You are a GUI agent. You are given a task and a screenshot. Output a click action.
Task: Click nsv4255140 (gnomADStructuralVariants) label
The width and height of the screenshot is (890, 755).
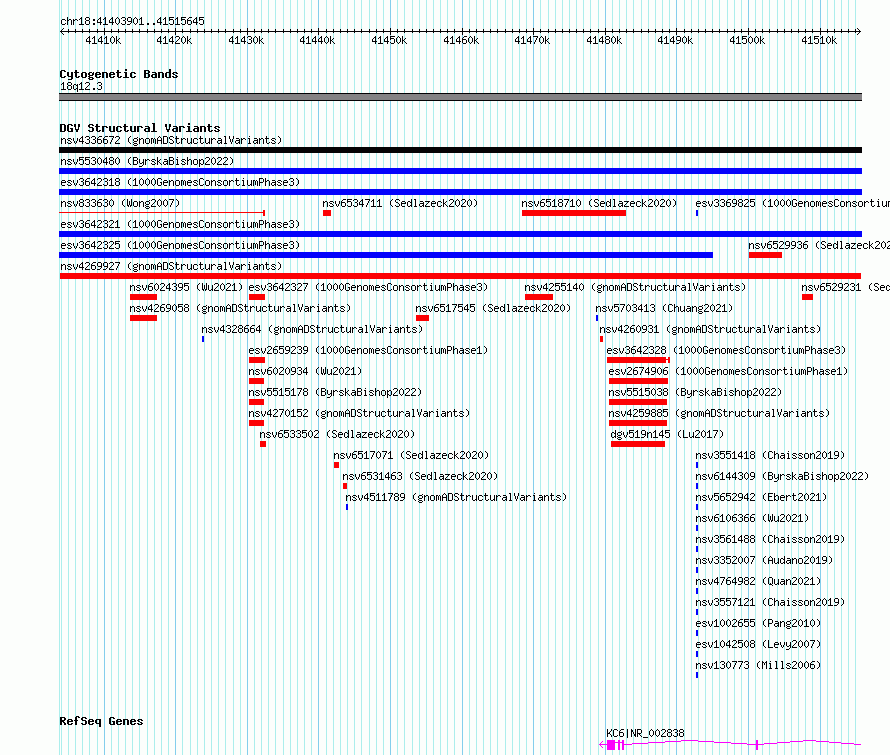click(635, 287)
